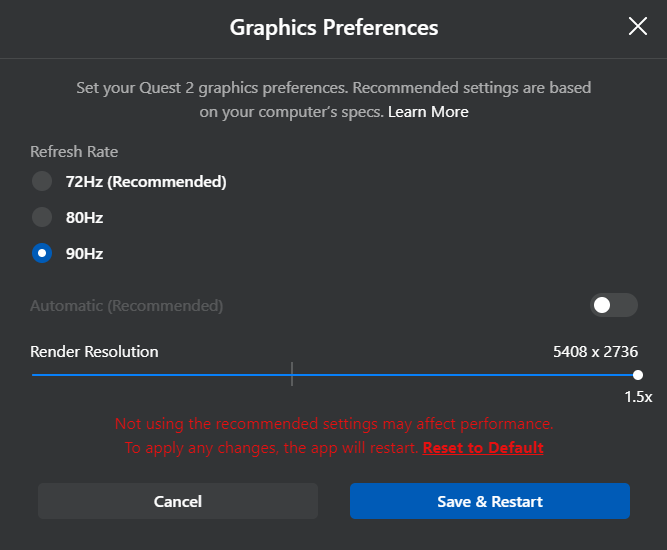Click the 80Hz label text

(x=85, y=217)
